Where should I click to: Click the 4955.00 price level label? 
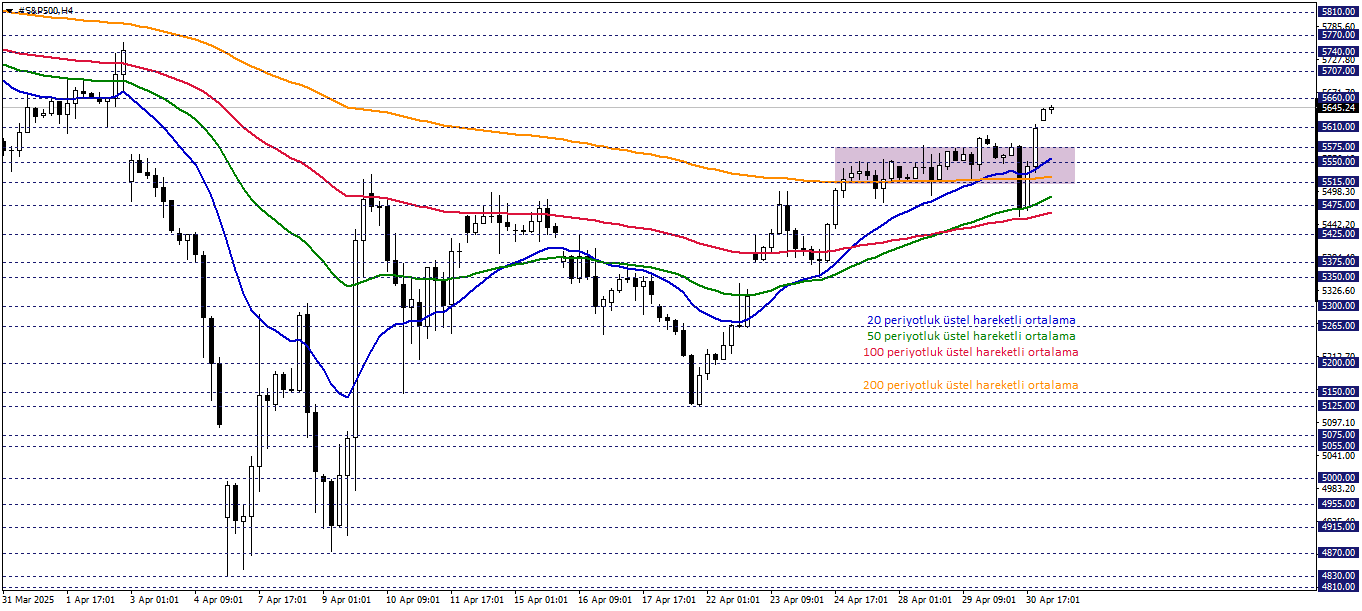1338,504
